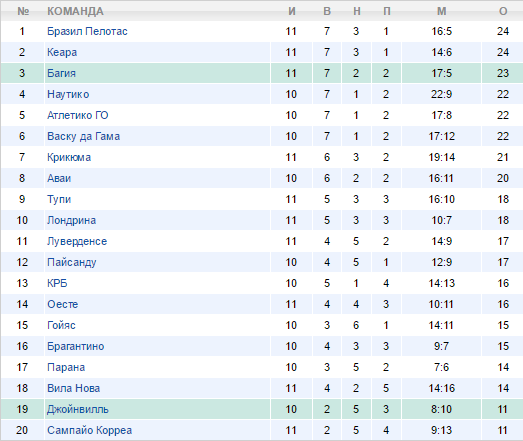Select the highlighted Джойнвилль team link
The image size is (523, 441).
(x=78, y=410)
